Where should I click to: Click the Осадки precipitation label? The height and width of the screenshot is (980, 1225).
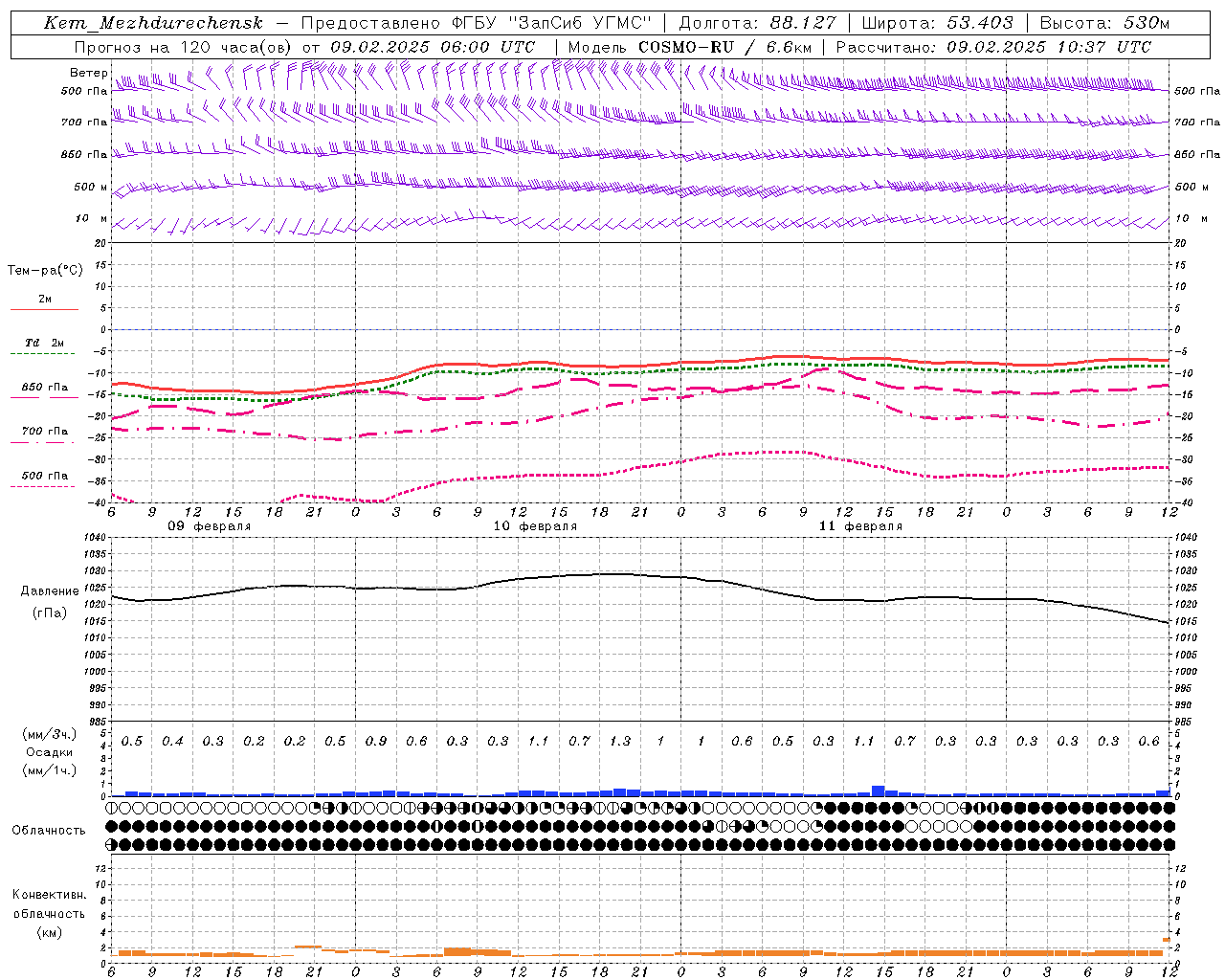[49, 752]
